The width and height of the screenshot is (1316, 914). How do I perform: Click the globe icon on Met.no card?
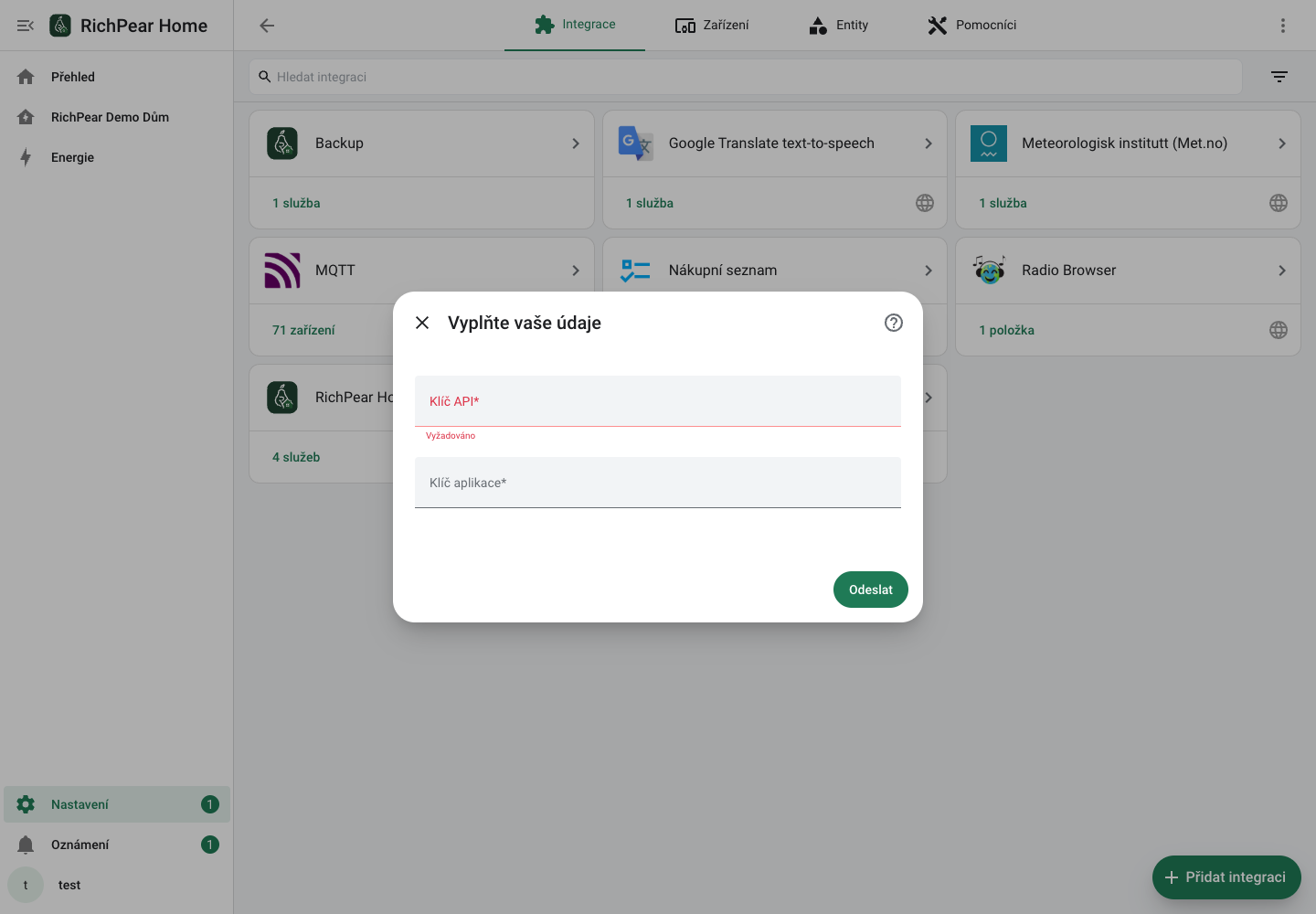coord(1279,203)
